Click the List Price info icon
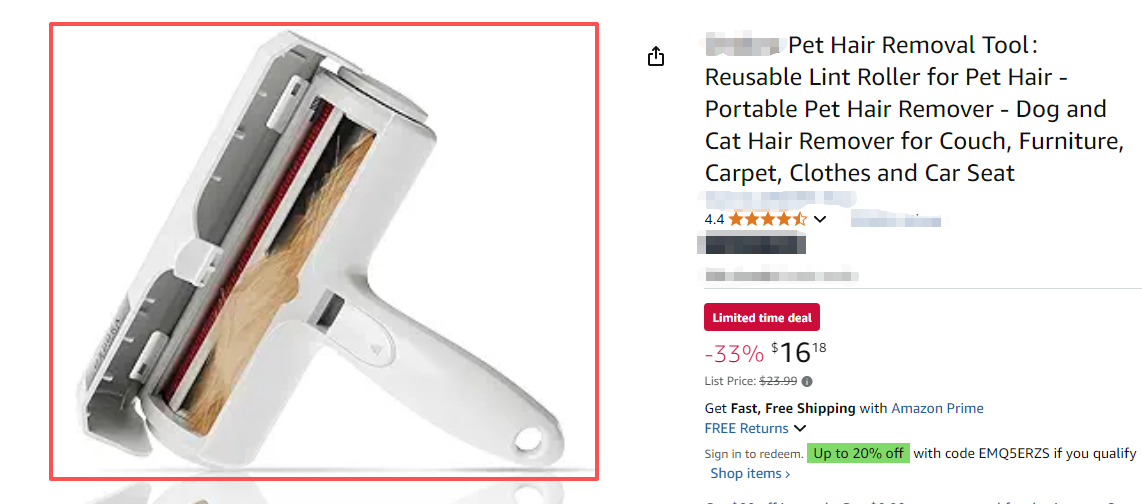 tap(807, 381)
